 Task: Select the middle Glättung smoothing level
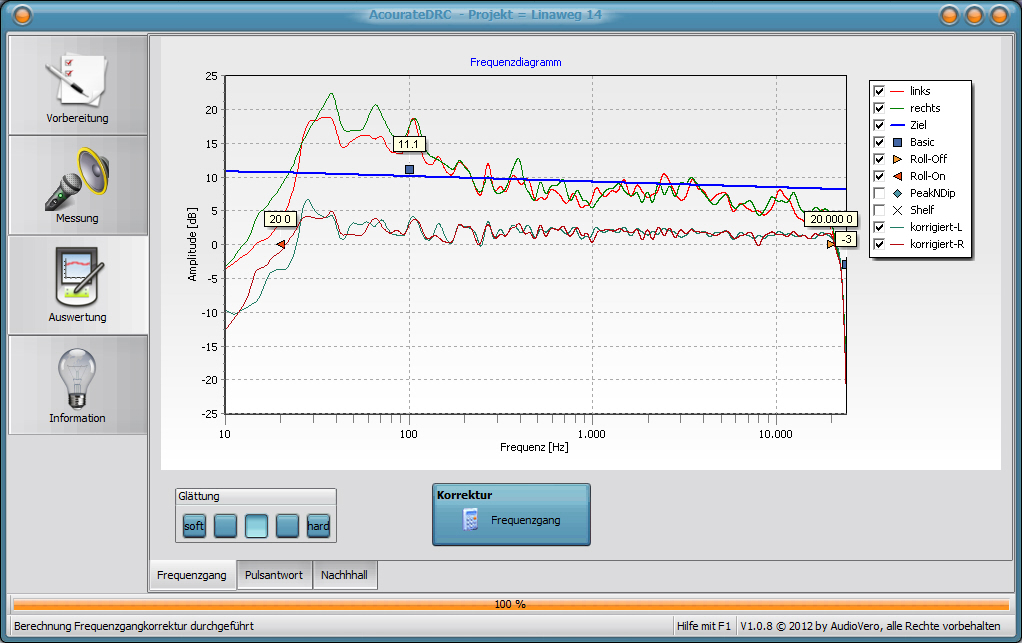257,526
